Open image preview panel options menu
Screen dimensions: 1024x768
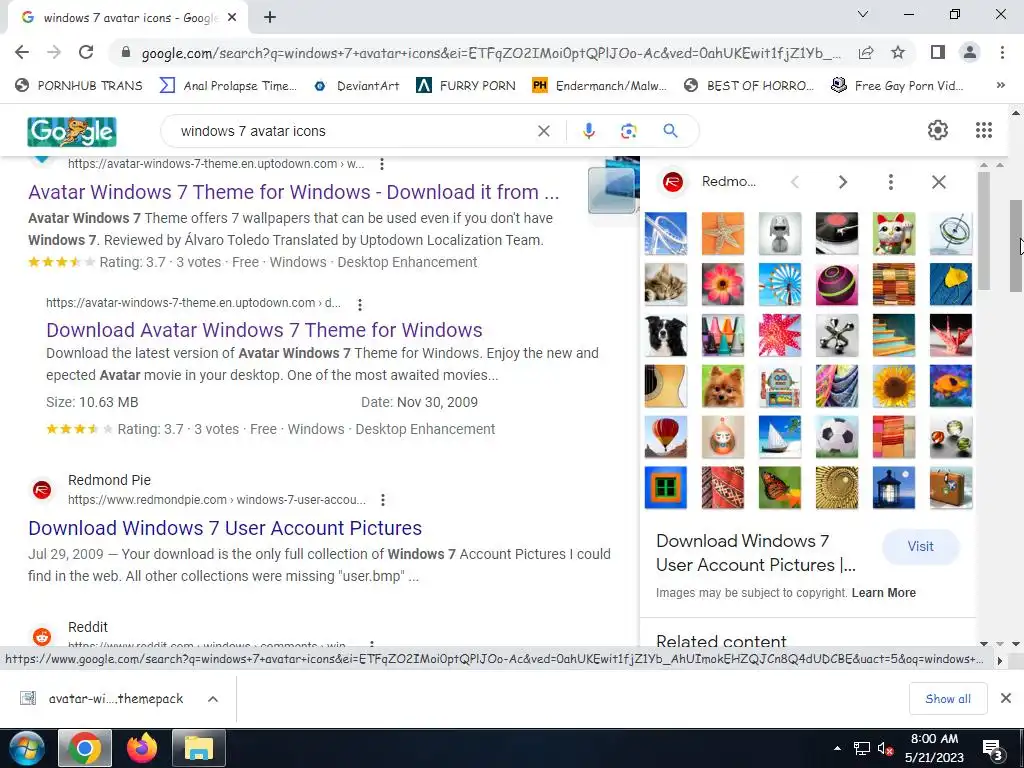(x=891, y=182)
